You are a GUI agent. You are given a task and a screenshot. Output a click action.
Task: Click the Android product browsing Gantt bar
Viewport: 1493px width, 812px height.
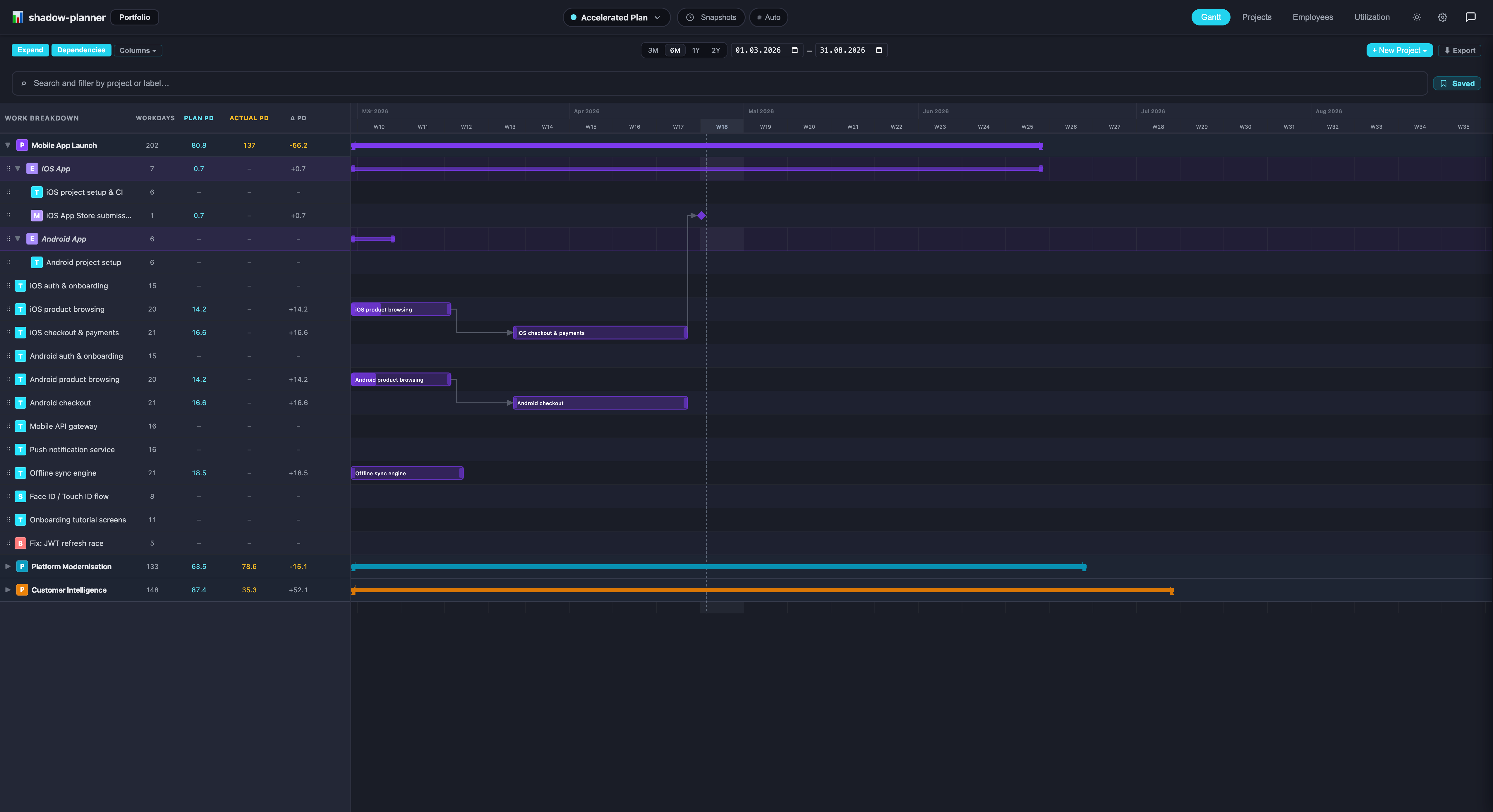click(401, 379)
